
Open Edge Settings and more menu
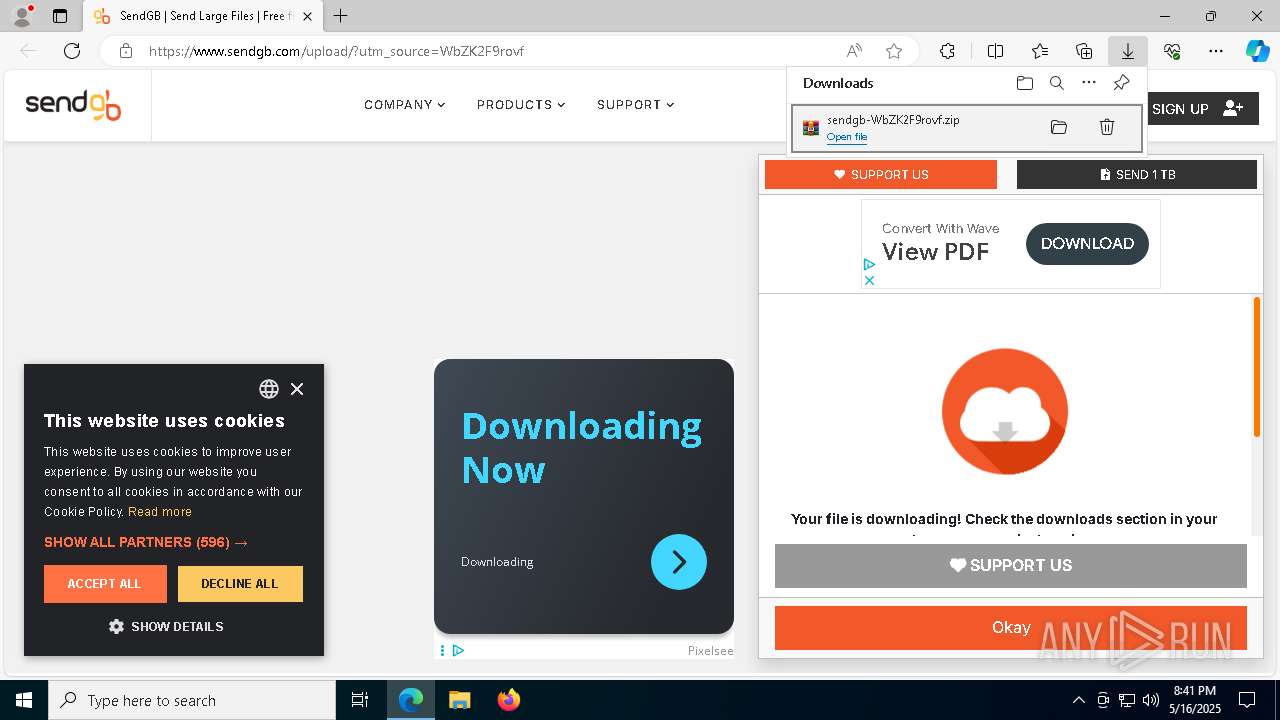click(x=1216, y=51)
